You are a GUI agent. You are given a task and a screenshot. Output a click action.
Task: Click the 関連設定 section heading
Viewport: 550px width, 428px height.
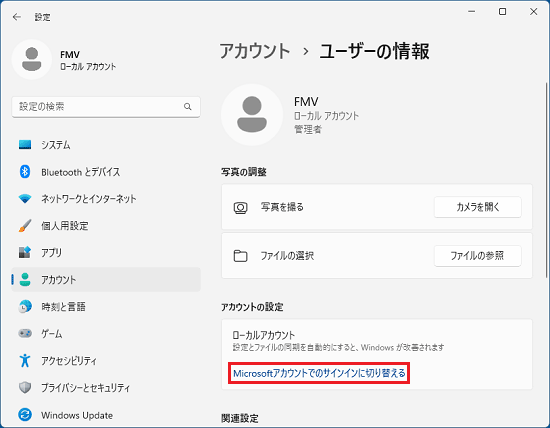point(240,418)
